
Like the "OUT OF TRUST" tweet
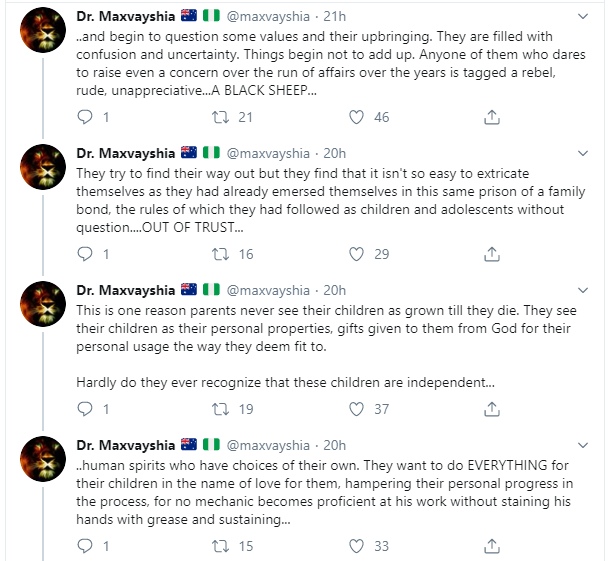(357, 255)
